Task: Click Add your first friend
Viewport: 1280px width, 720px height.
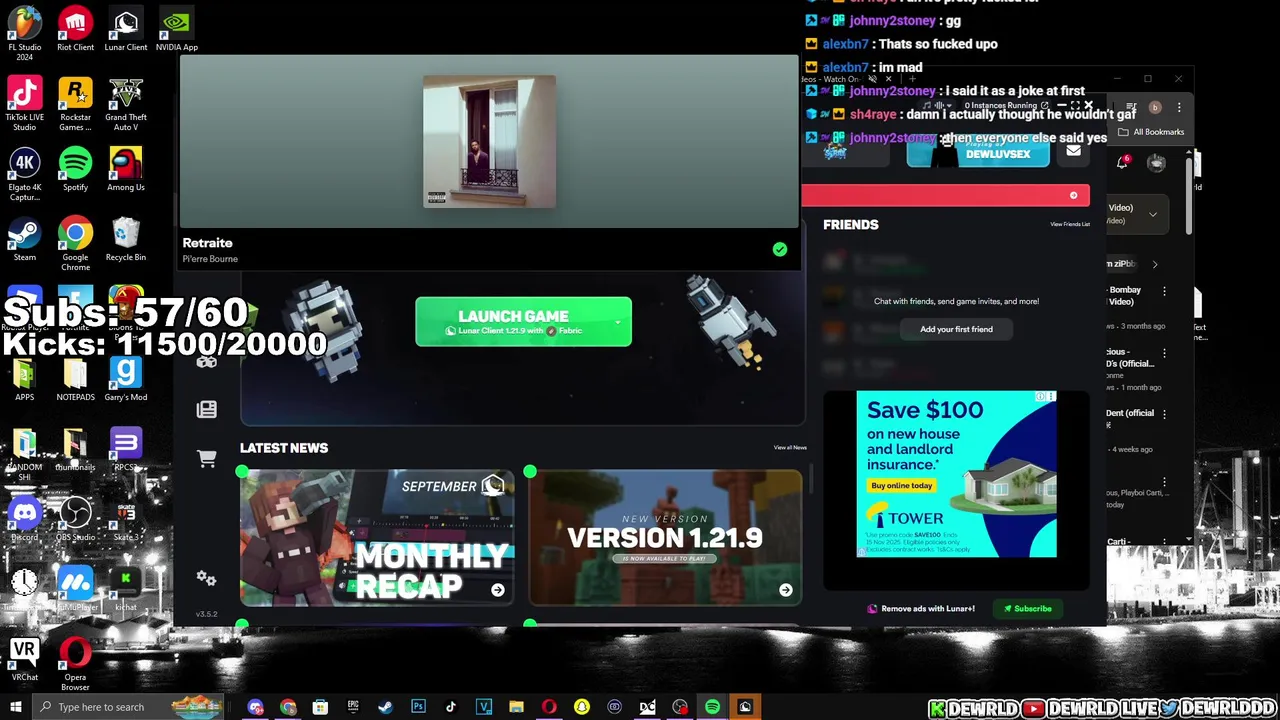Action: click(956, 329)
